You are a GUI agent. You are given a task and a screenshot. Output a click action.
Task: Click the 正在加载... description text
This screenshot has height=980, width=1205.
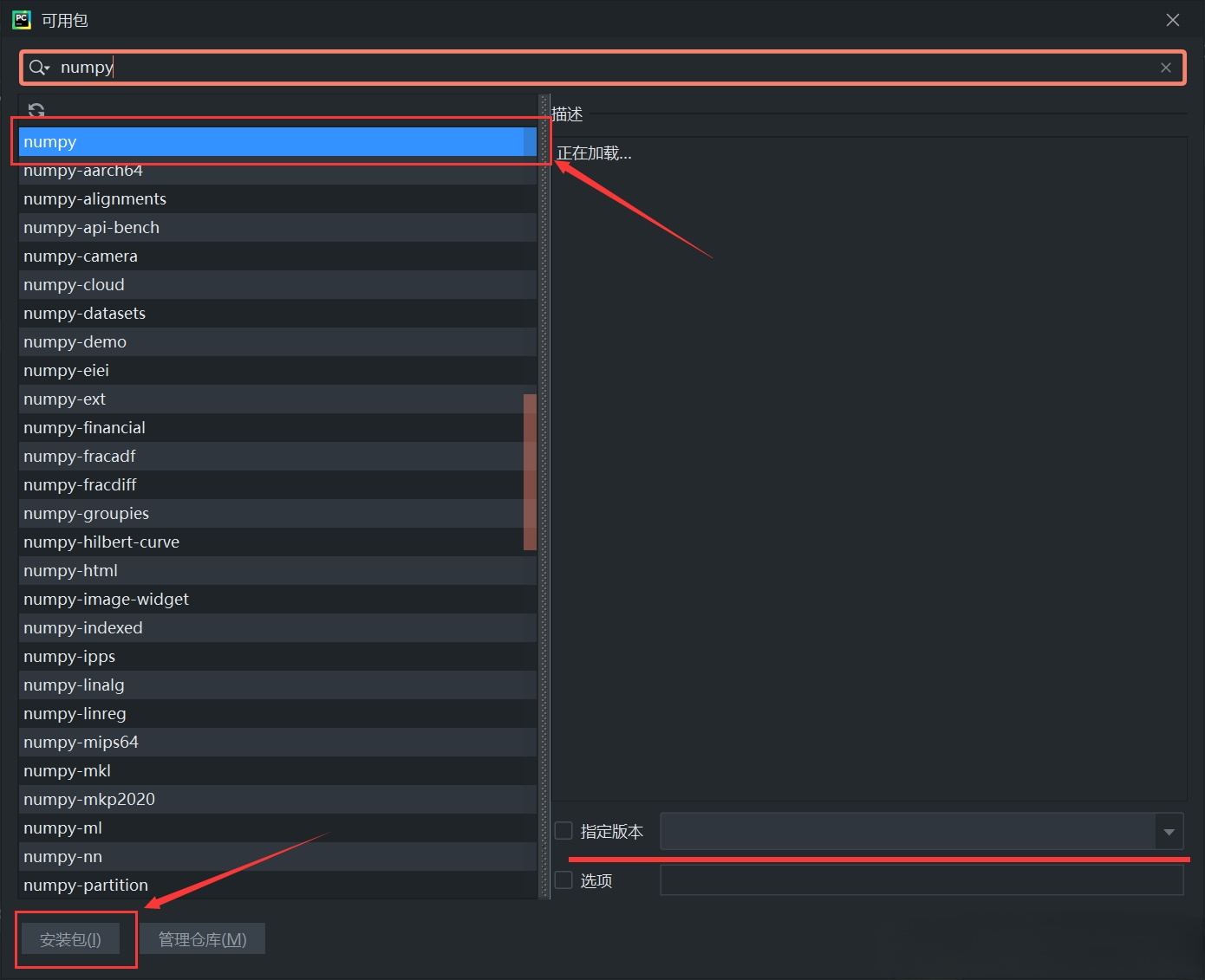point(595,153)
